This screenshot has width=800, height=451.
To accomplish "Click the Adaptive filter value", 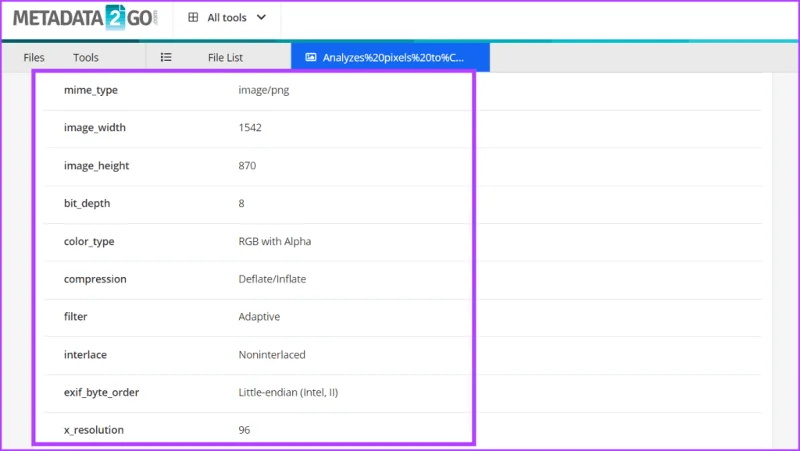I will [259, 317].
